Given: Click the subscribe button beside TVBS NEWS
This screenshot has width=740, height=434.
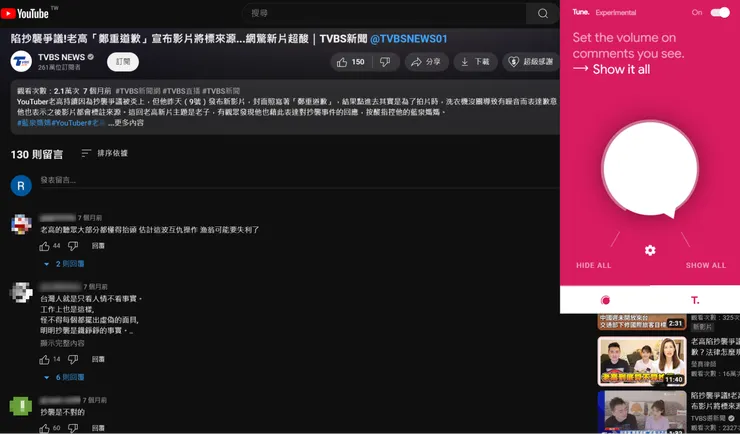Looking at the screenshot, I should pos(123,62).
